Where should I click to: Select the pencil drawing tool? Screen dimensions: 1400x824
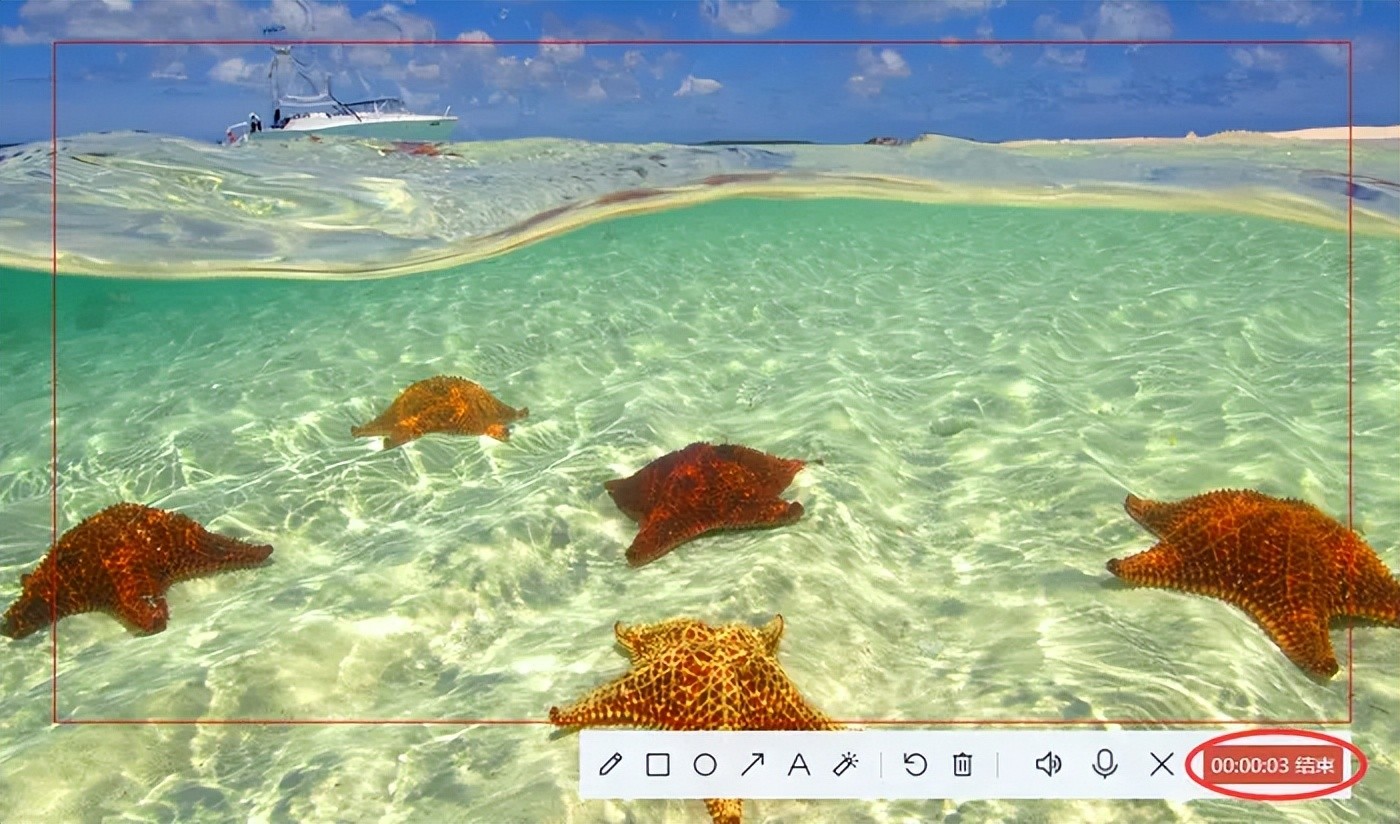610,765
